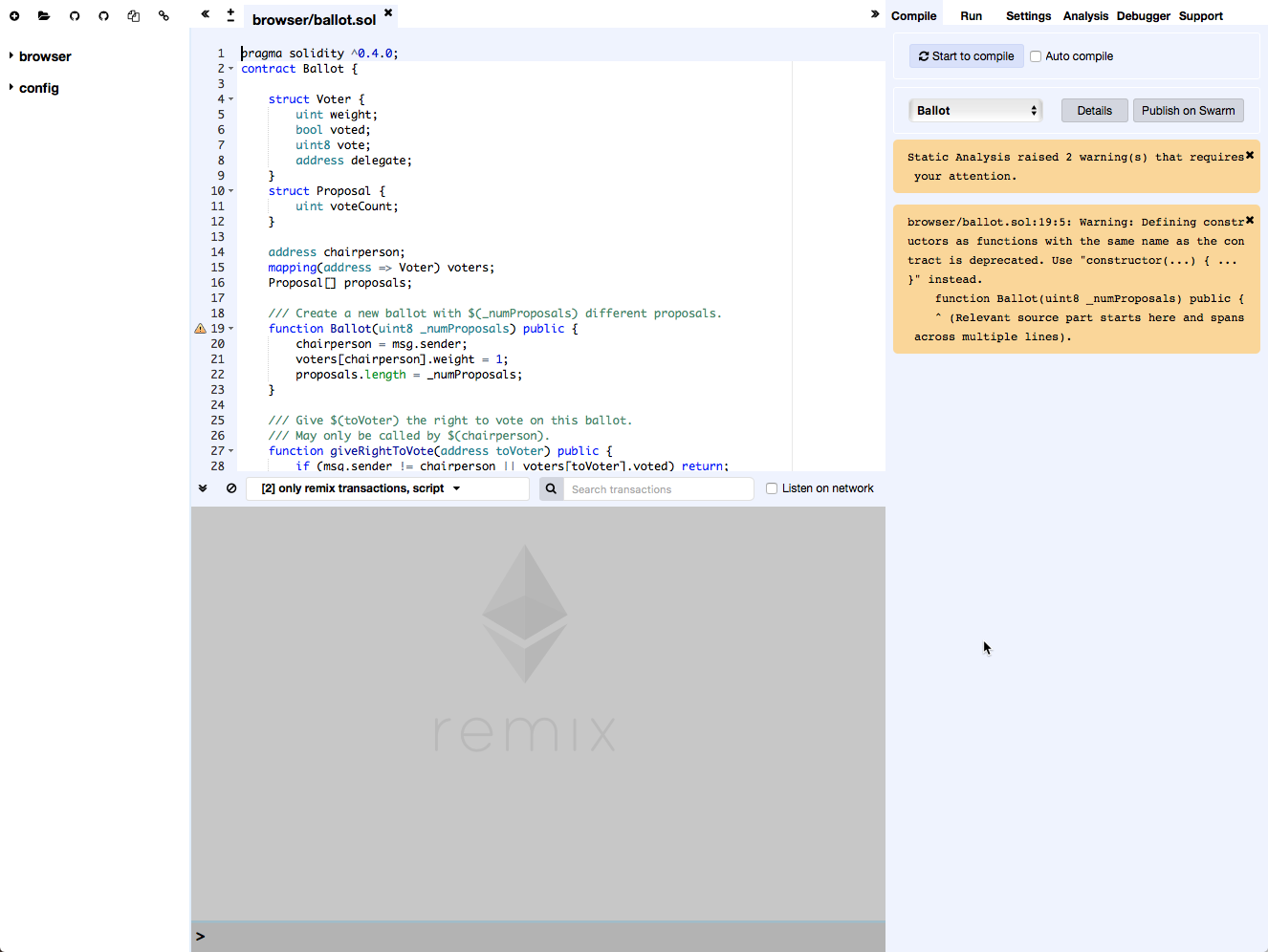Collapse the terminal with double-down chevron
Viewport: 1268px width, 952px height.
(x=203, y=488)
